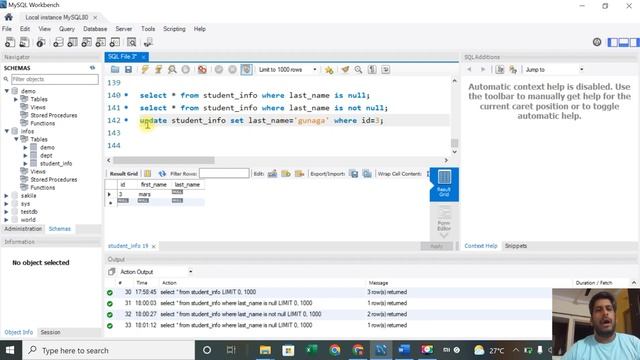Click the Filter Rows input field

tap(224, 173)
